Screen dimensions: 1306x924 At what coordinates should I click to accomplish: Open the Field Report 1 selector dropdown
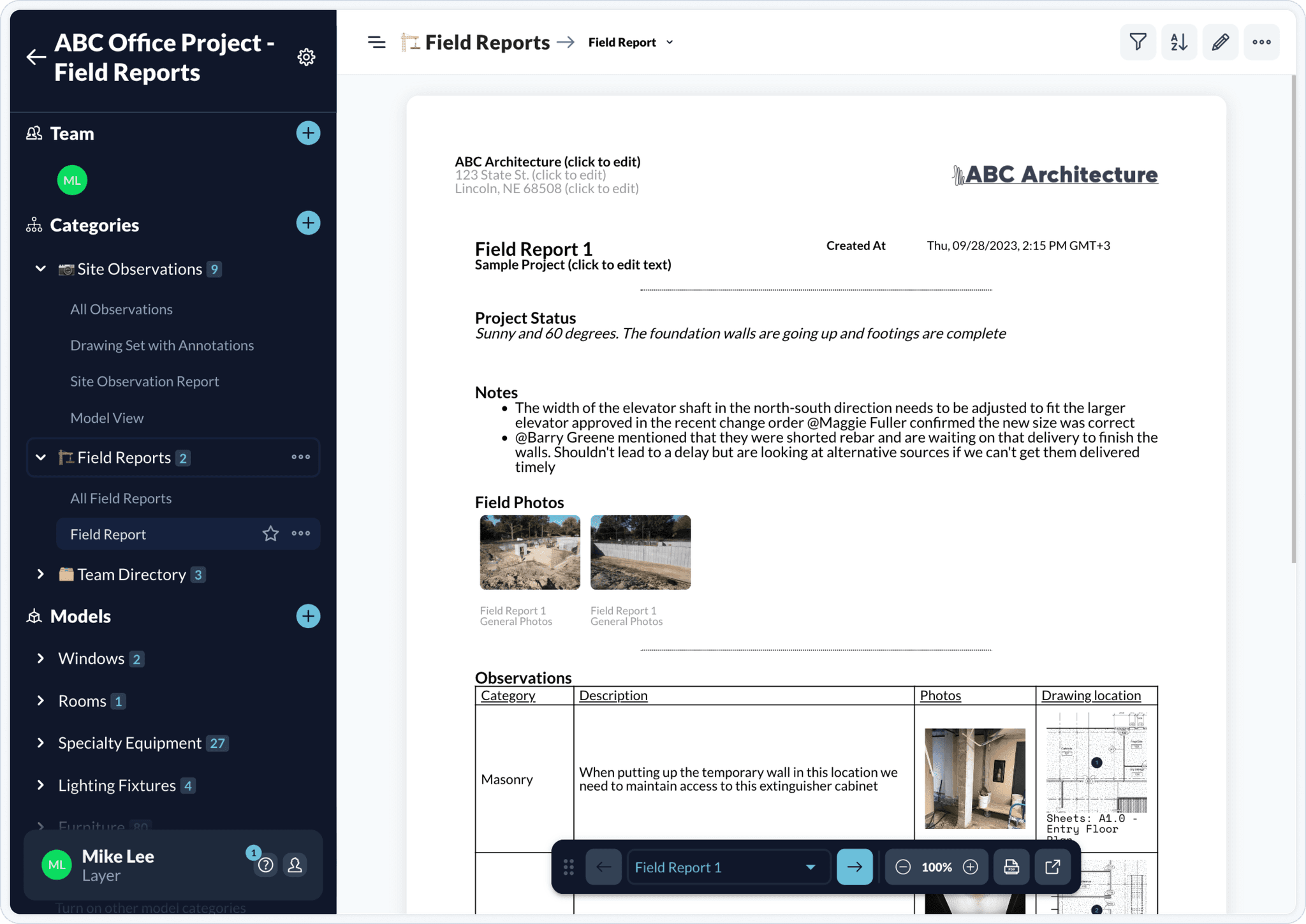coord(729,867)
